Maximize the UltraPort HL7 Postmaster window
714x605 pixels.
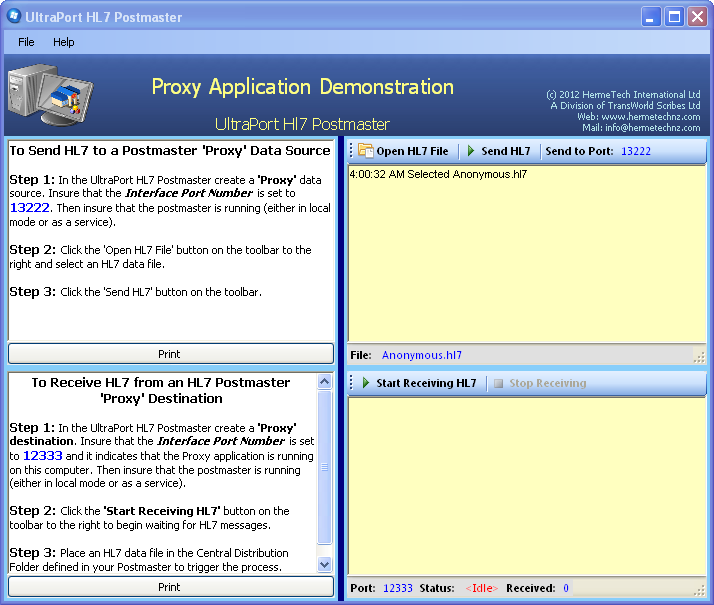tap(674, 17)
